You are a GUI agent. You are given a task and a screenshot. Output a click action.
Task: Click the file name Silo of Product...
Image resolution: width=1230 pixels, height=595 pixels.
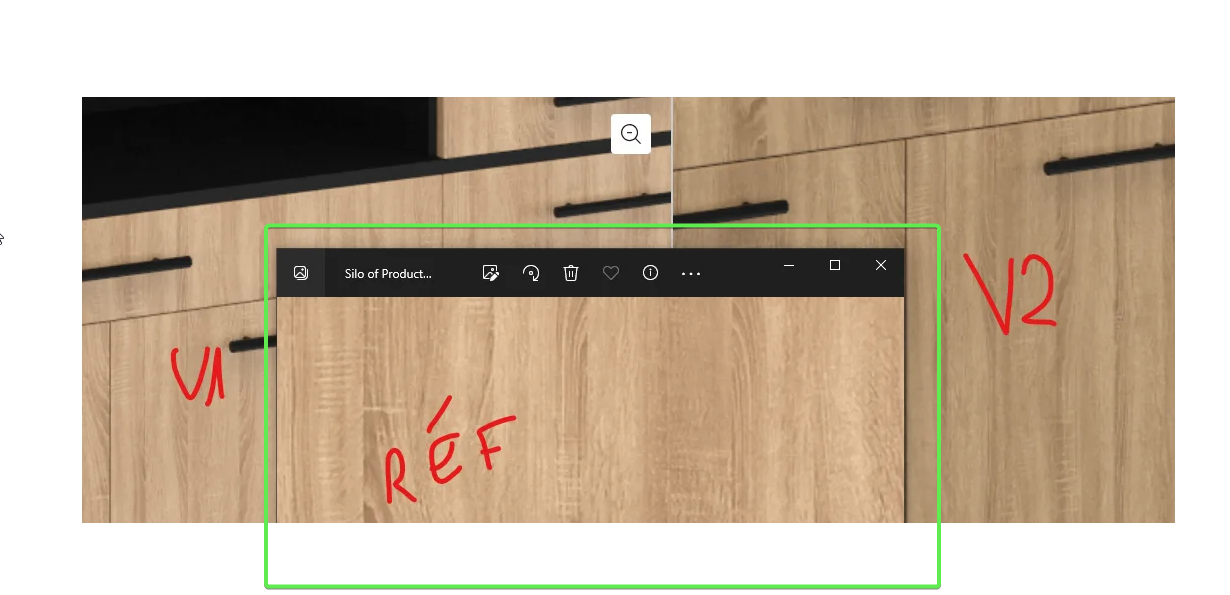click(388, 273)
